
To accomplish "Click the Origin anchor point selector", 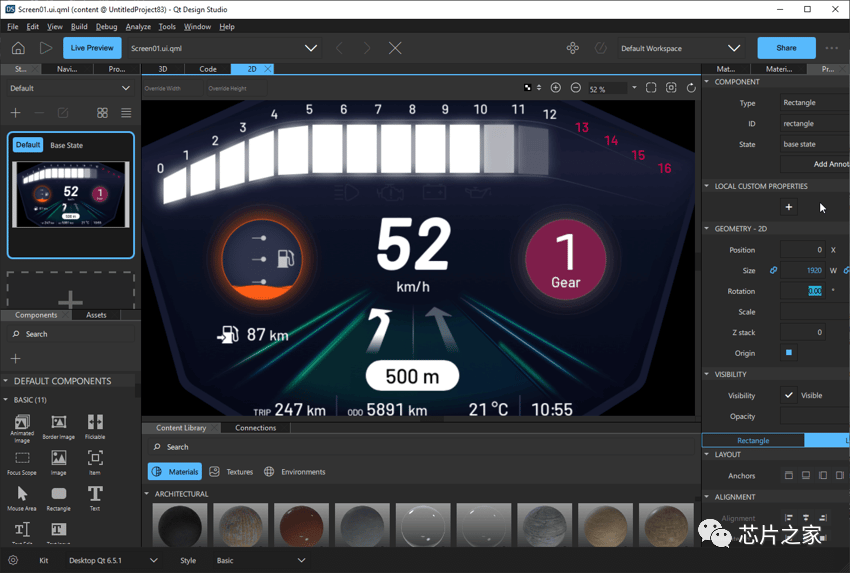I will point(789,353).
